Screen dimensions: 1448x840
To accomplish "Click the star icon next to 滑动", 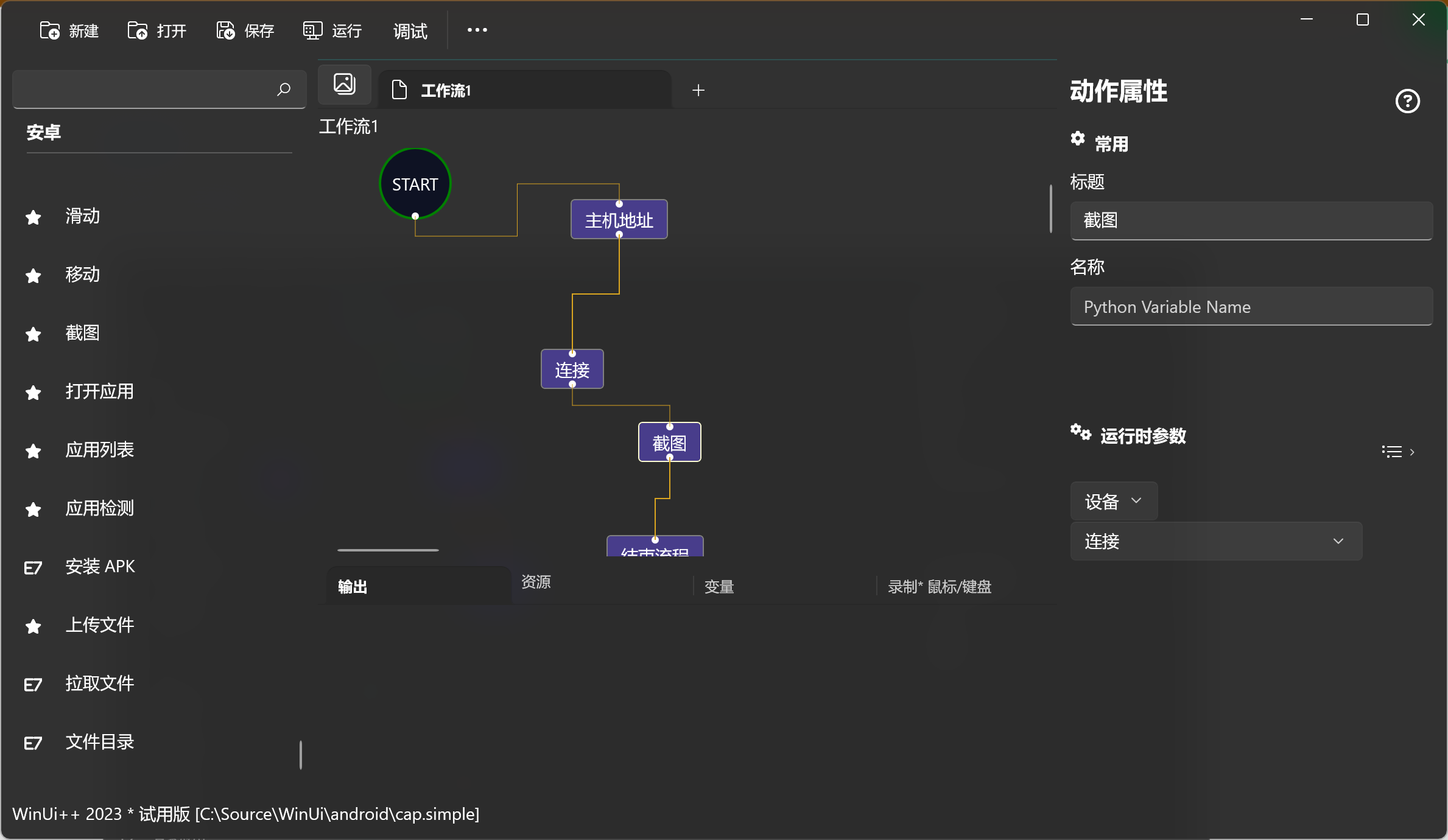I will coord(33,217).
